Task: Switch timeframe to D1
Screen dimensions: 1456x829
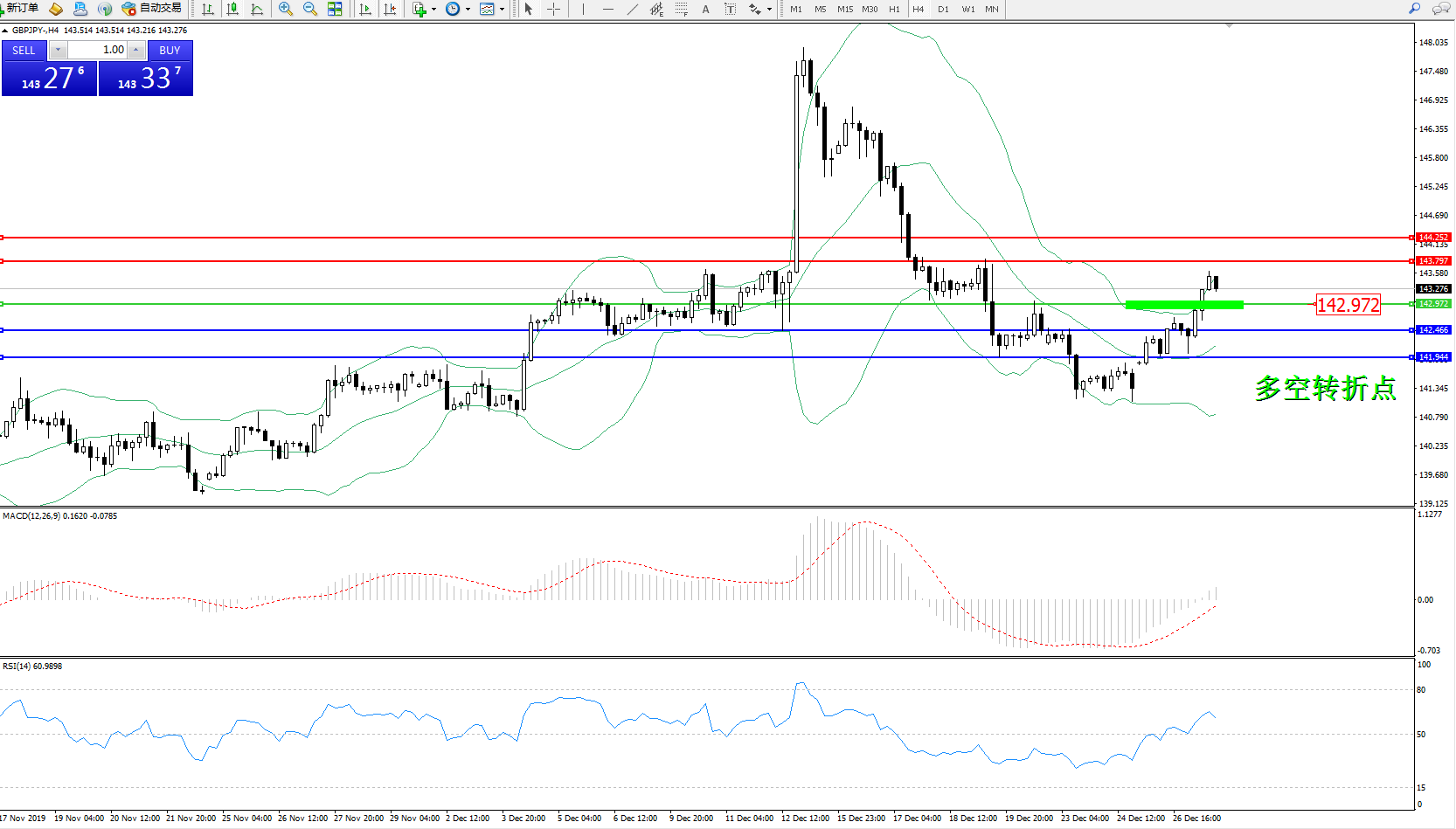Action: tap(943, 9)
